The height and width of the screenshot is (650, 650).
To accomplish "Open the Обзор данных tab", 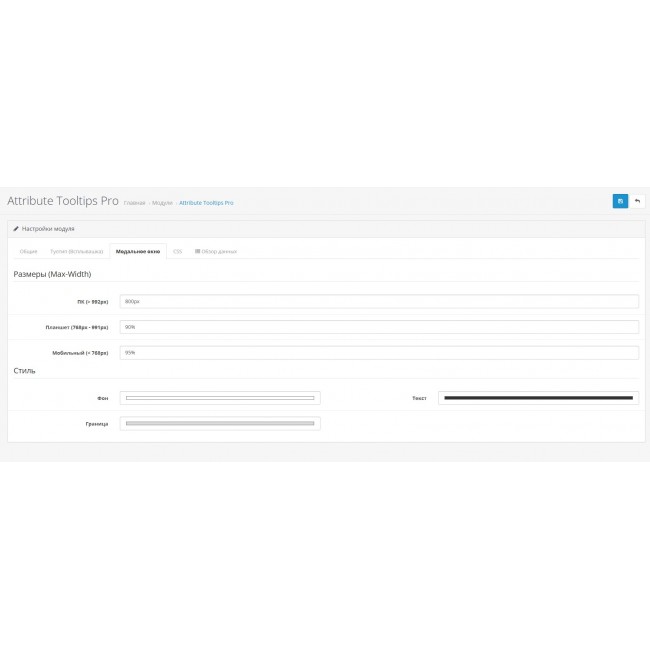I will pyautogui.click(x=216, y=251).
